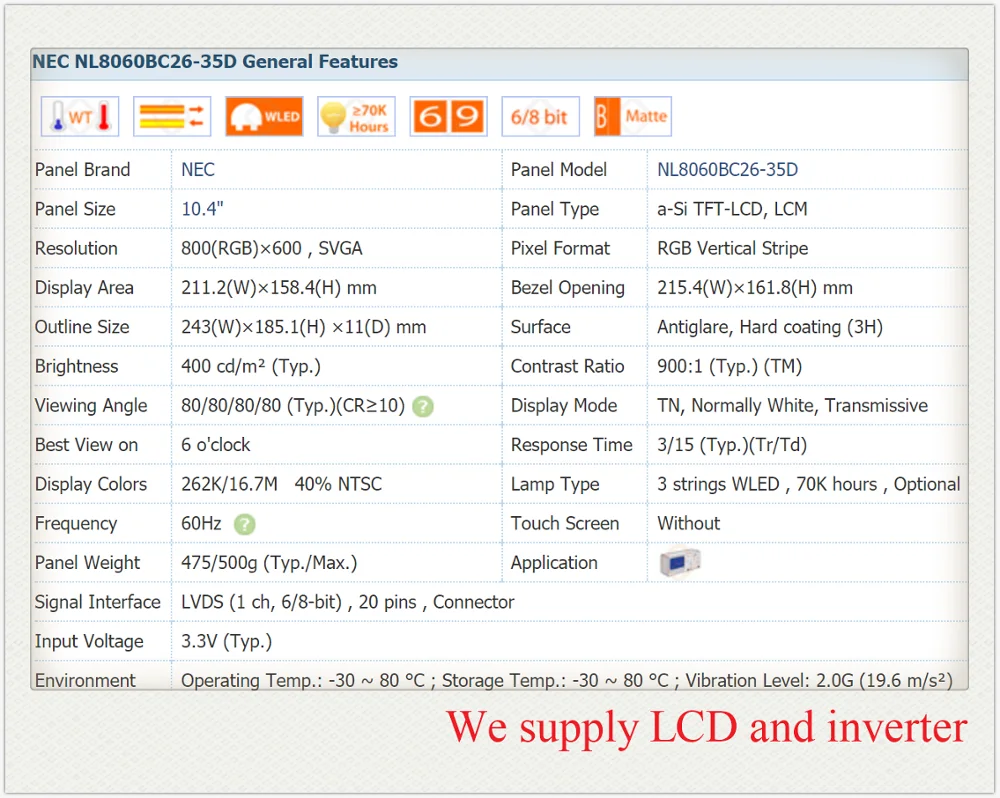This screenshot has height=798, width=1000.
Task: Click the Bezel Opening label
Action: [x=568, y=288]
